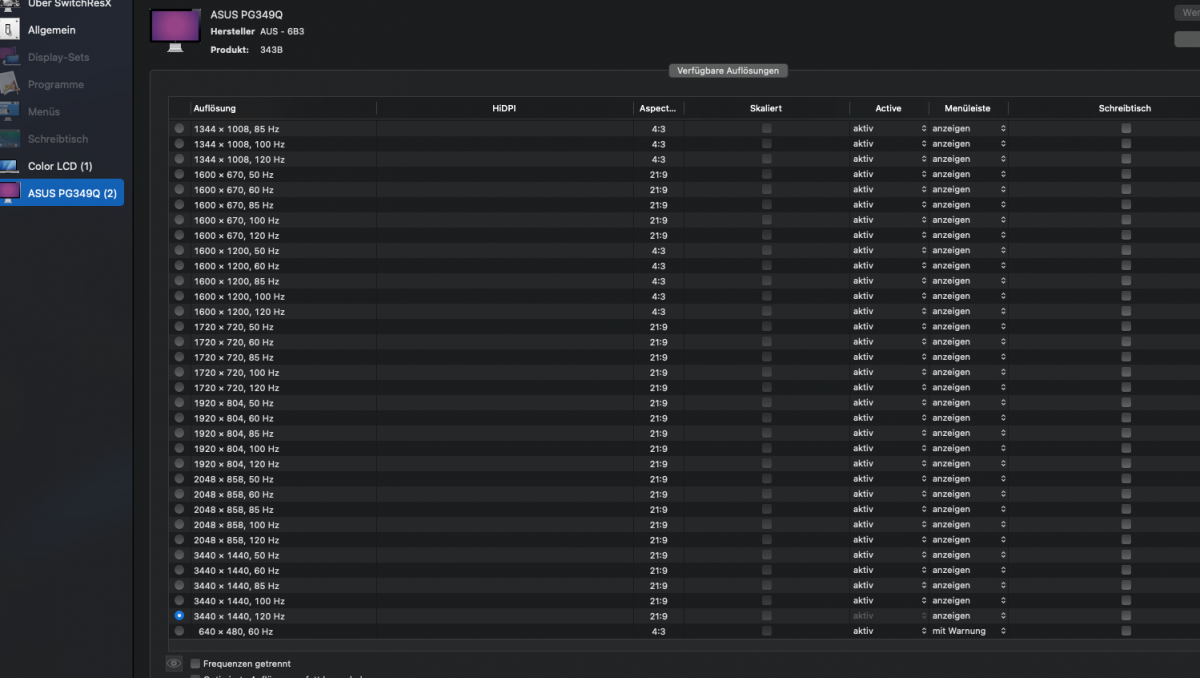Select radio button for 3440 × 1440, 120 Hz
This screenshot has width=1200, height=678.
tap(179, 616)
